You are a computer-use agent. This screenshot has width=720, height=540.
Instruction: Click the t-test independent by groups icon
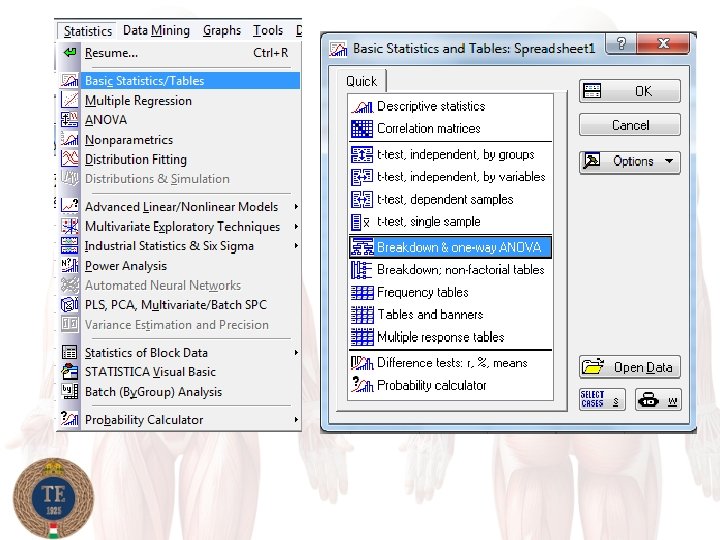(x=362, y=154)
